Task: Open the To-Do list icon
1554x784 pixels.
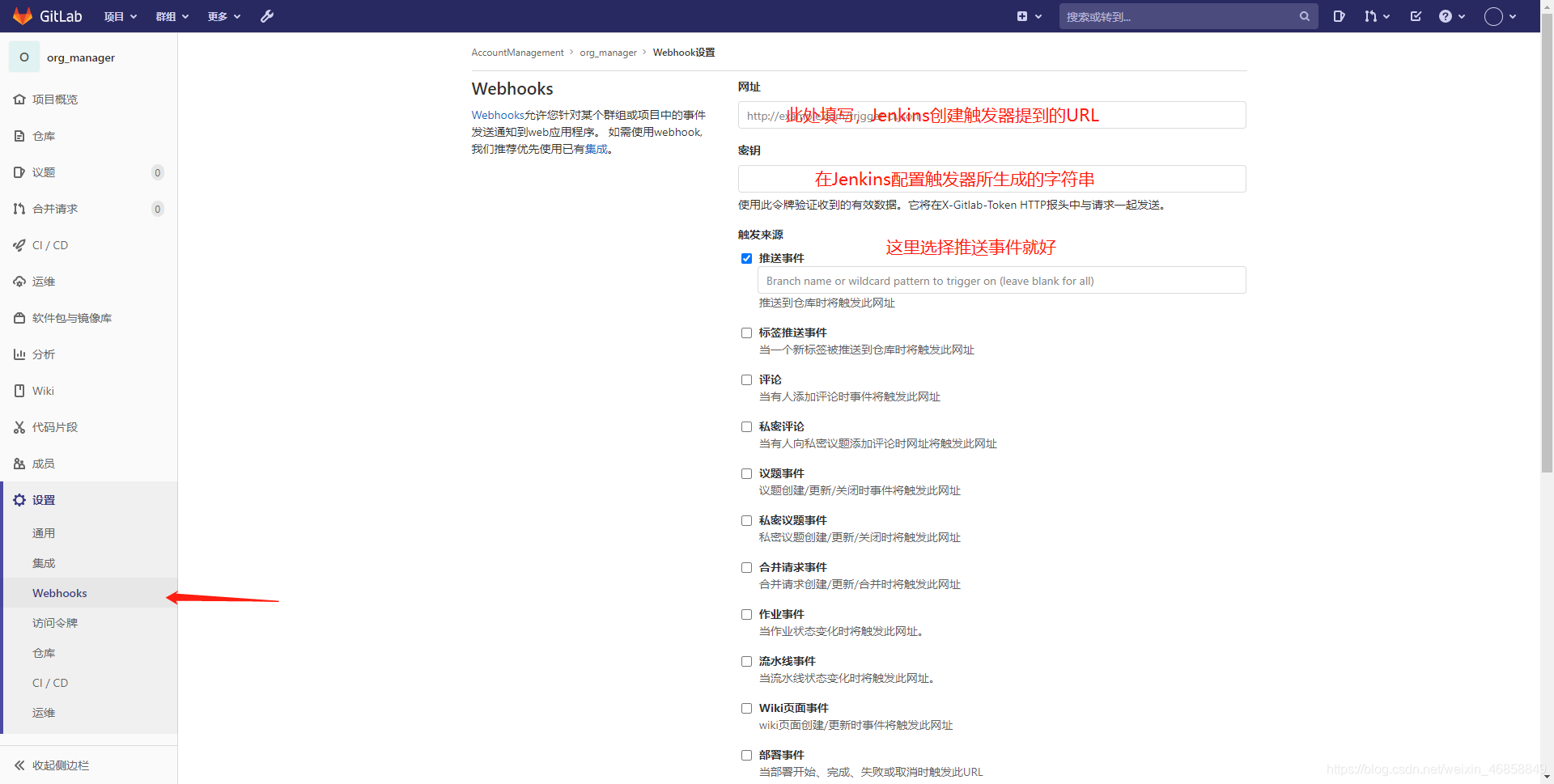Action: (x=1416, y=16)
